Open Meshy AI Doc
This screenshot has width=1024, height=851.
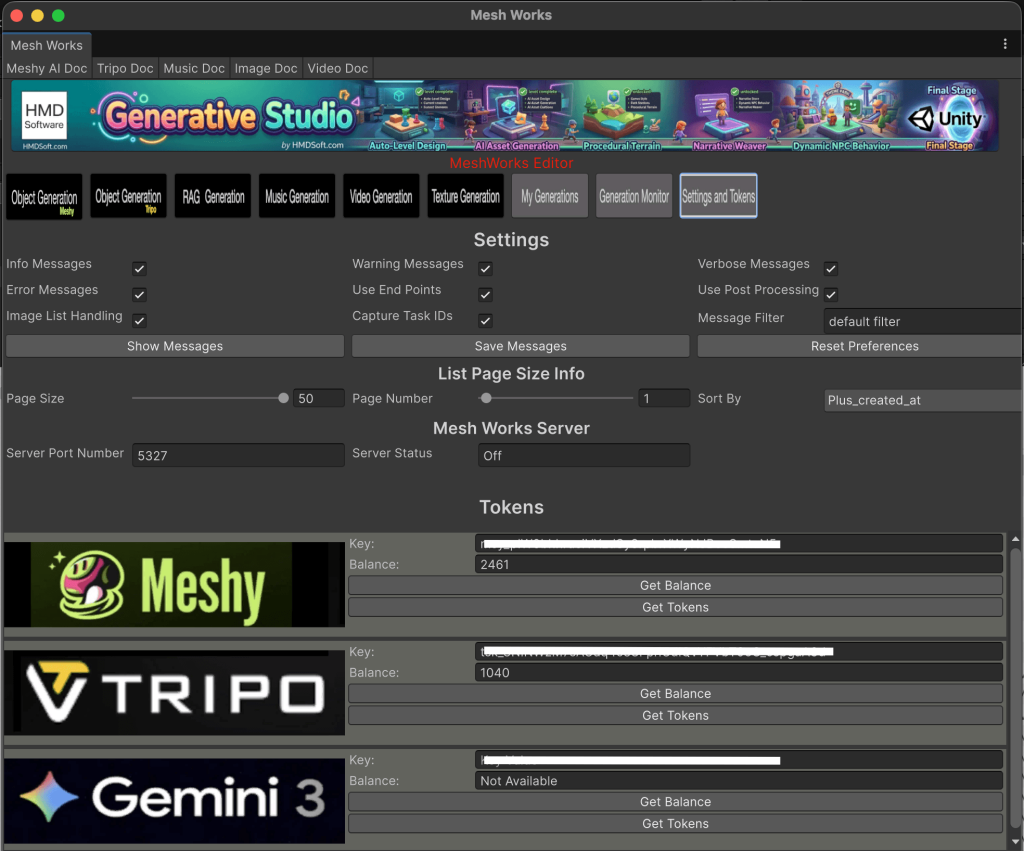(x=47, y=69)
